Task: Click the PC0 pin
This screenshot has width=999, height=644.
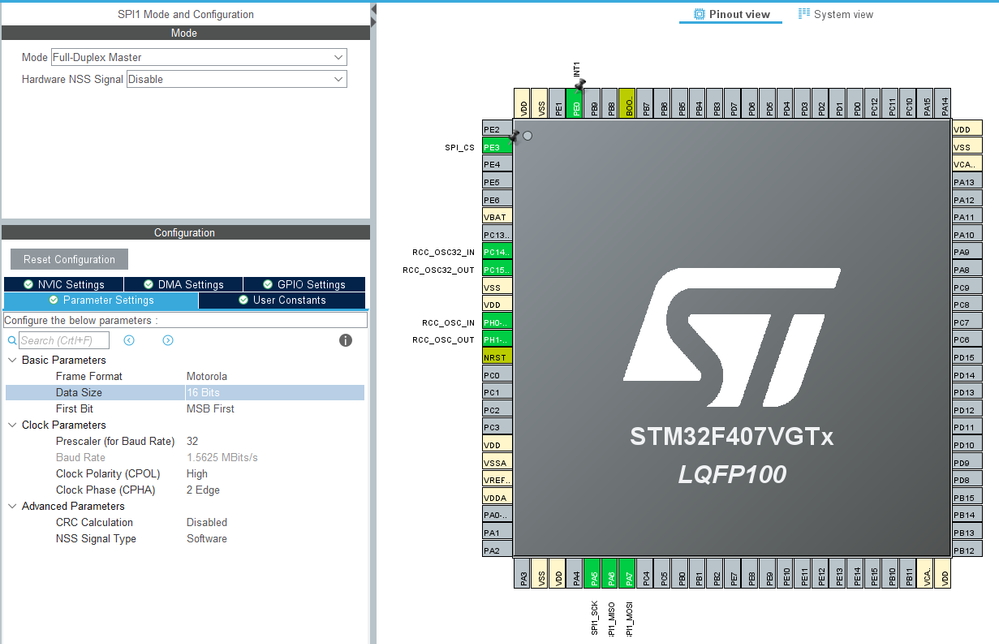Action: (497, 375)
